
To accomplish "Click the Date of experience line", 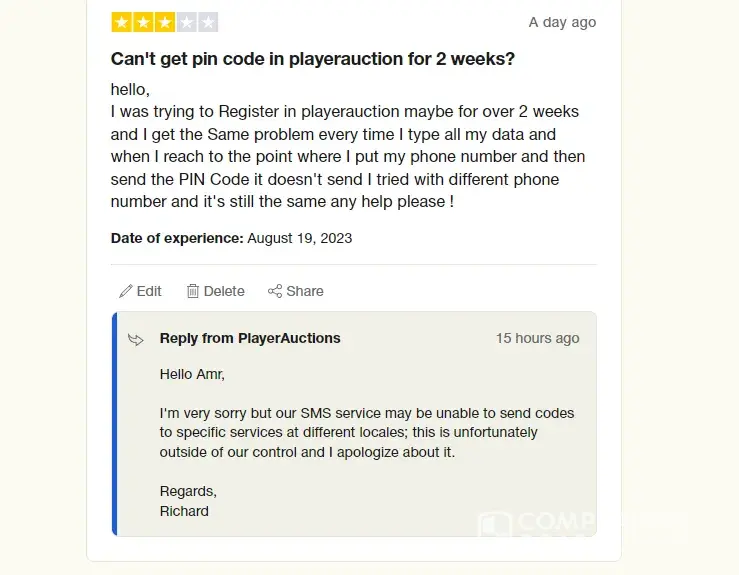I will point(231,238).
